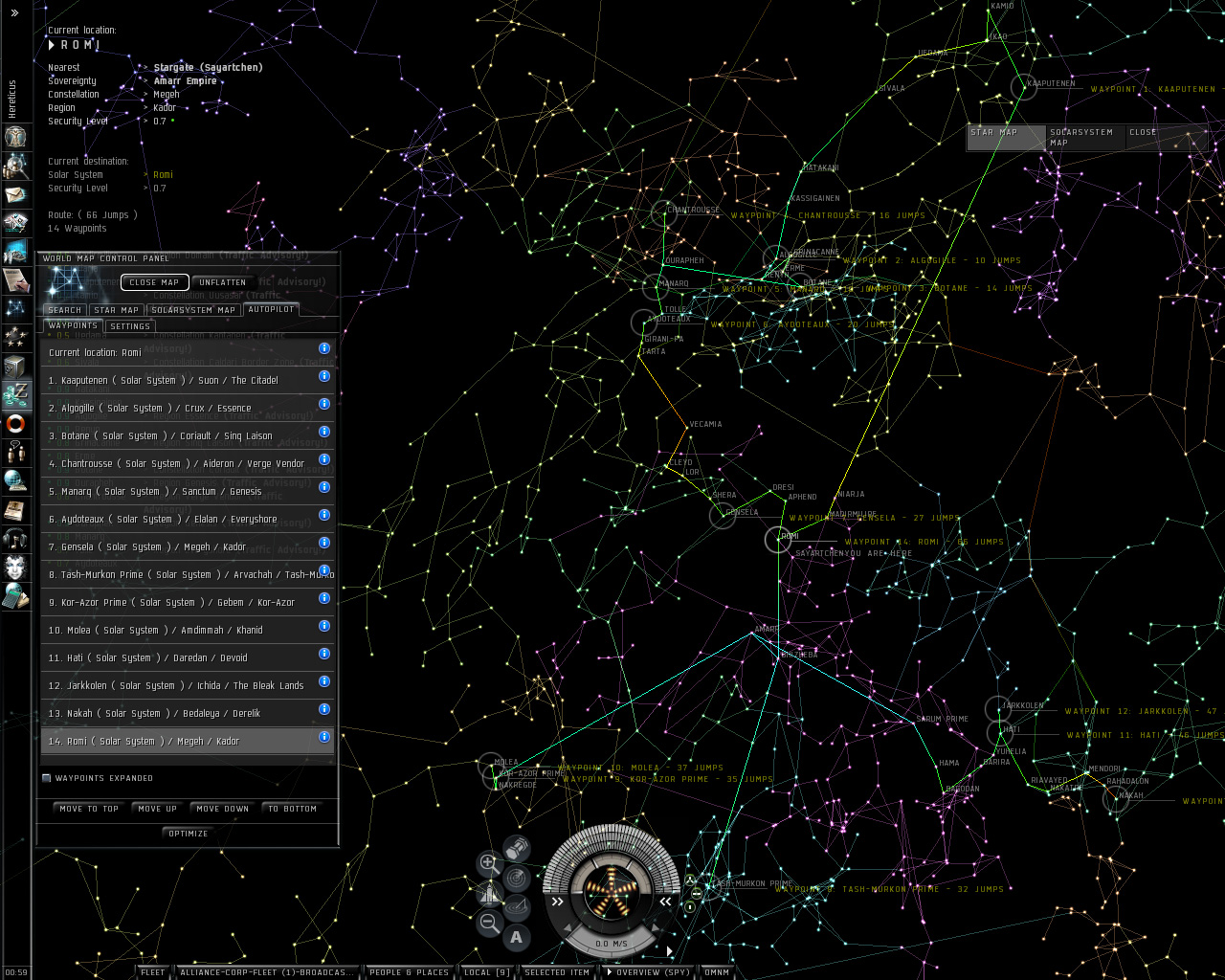Open the mail envelope icon in sidebar
The height and width of the screenshot is (980, 1225).
click(x=15, y=195)
